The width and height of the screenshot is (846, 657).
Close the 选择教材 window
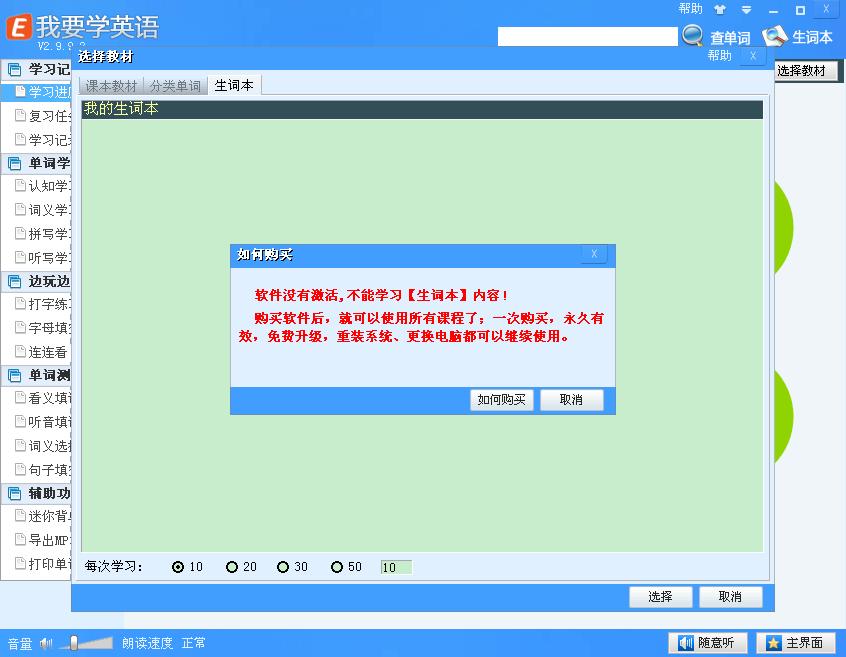[x=753, y=56]
